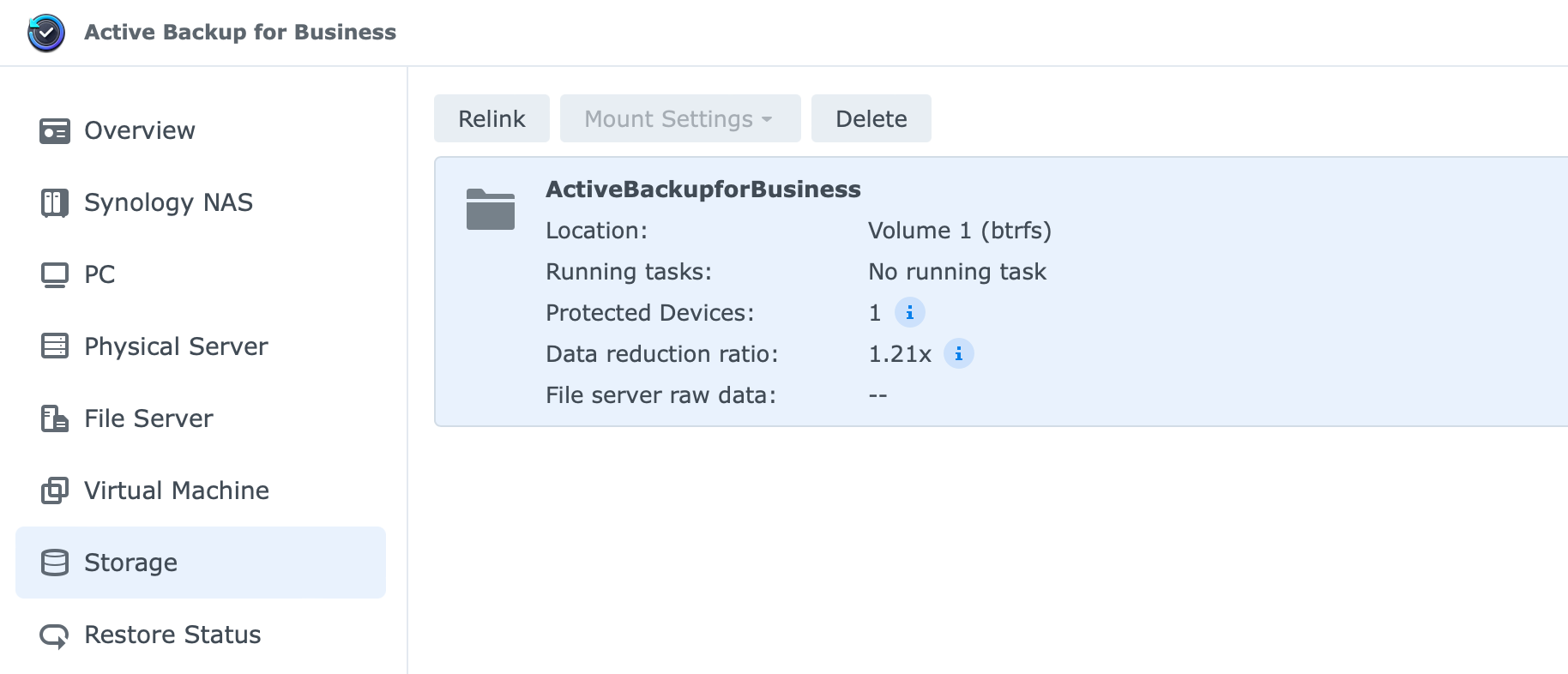Click the Delete button
1568x674 pixels.
[871, 118]
